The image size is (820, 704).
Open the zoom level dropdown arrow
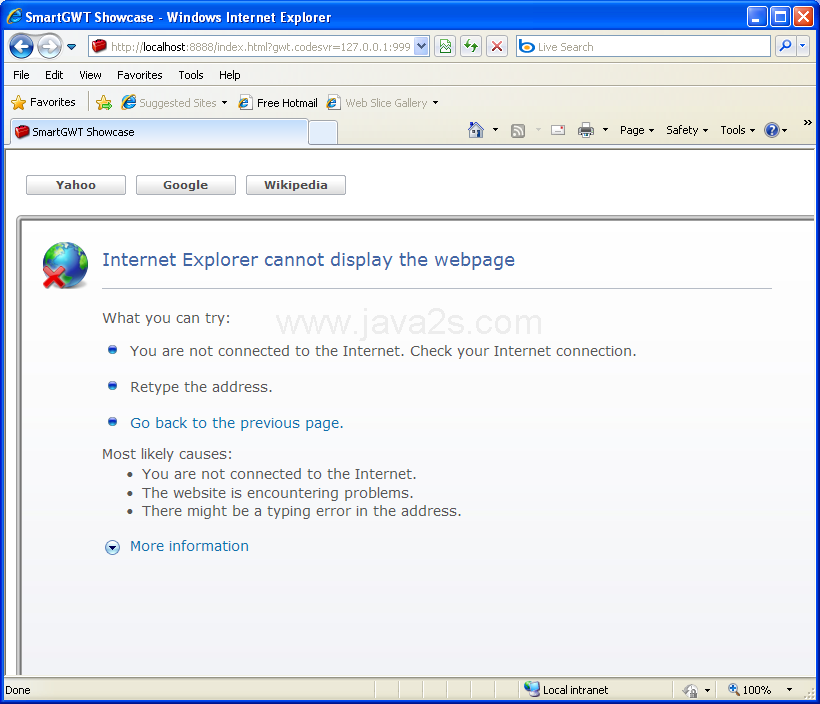790,690
